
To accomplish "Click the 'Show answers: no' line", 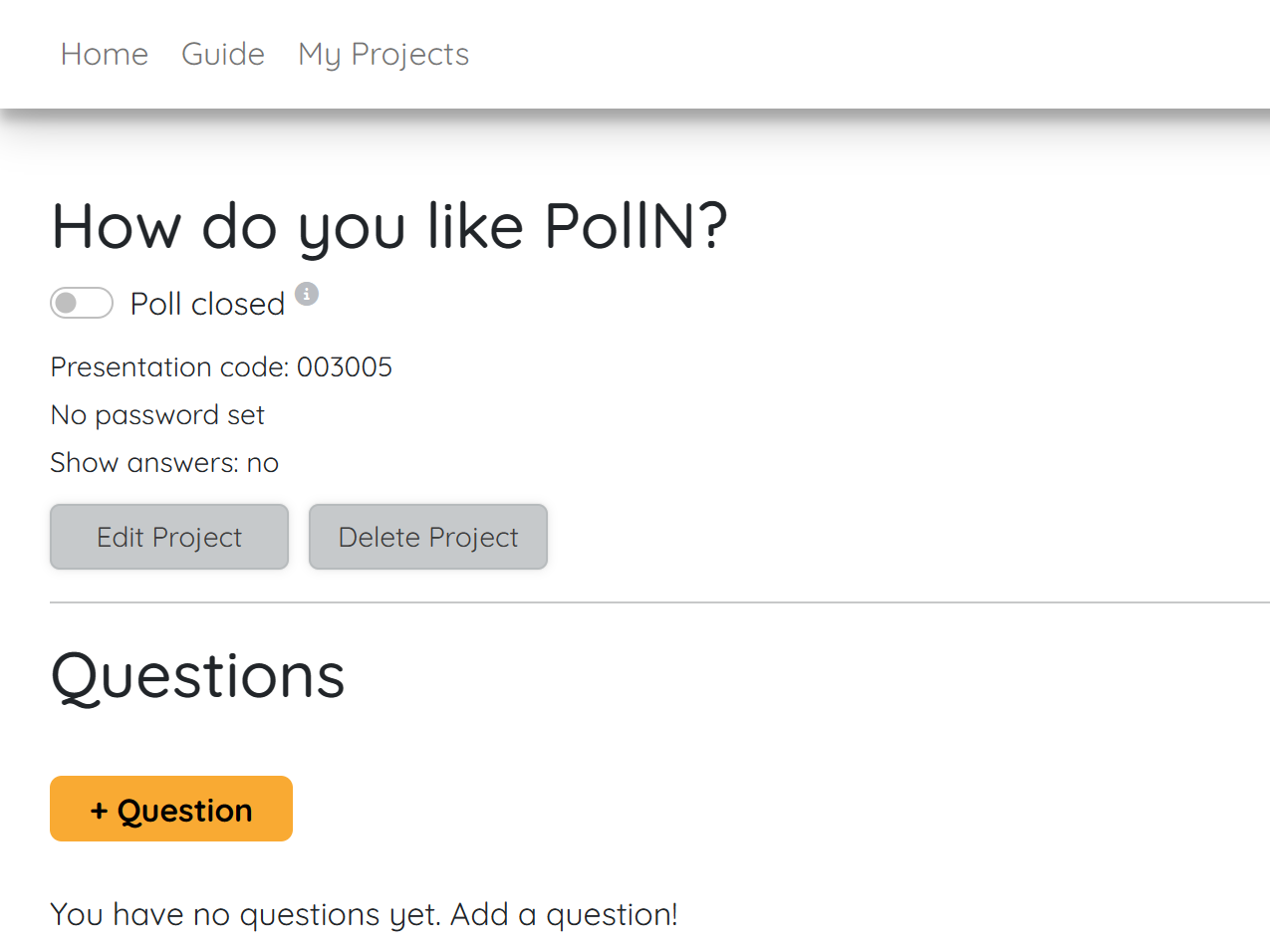I will tap(164, 462).
